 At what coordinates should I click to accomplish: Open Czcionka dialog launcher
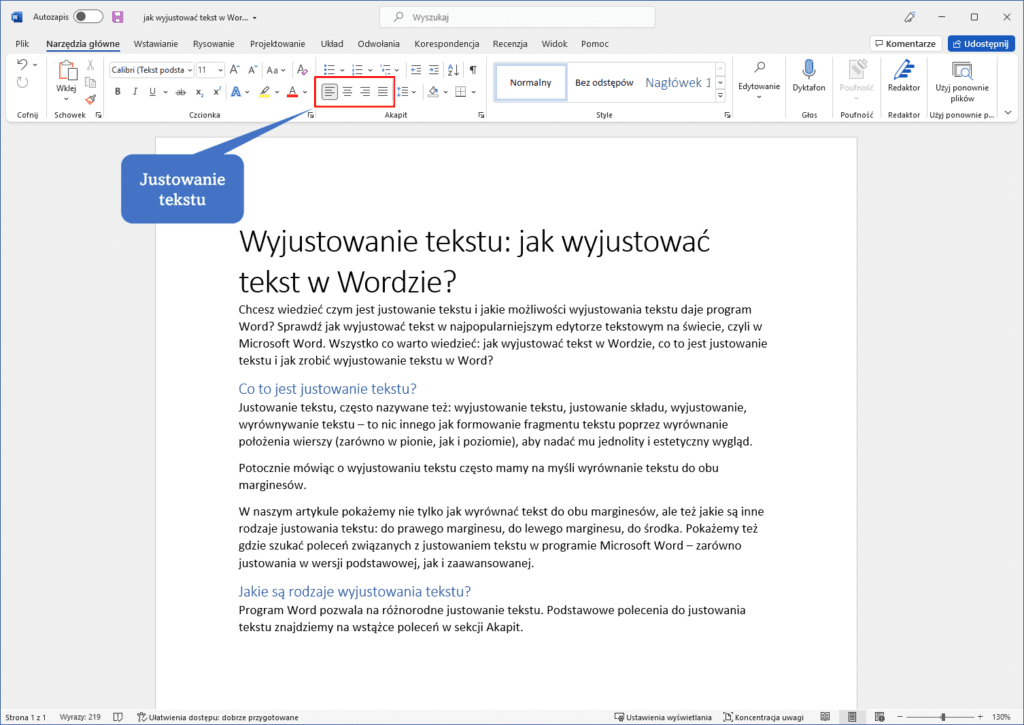coord(311,115)
